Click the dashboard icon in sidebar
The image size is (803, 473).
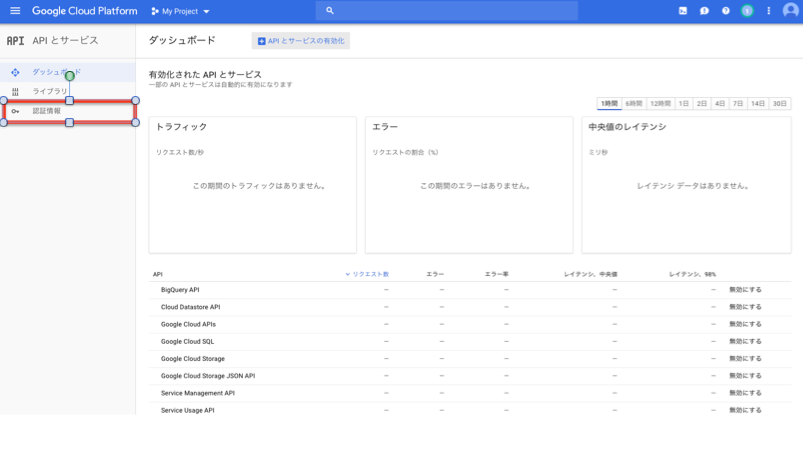click(15, 73)
